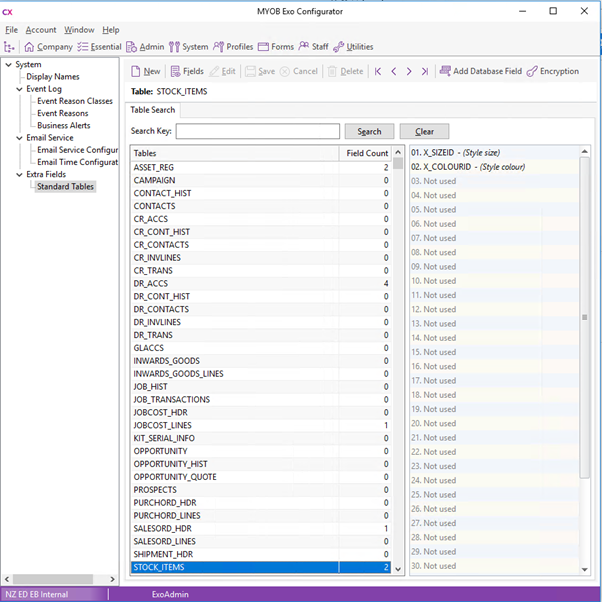Viewport: 602px width, 602px height.
Task: Click the Field Count column header
Action: 365,153
